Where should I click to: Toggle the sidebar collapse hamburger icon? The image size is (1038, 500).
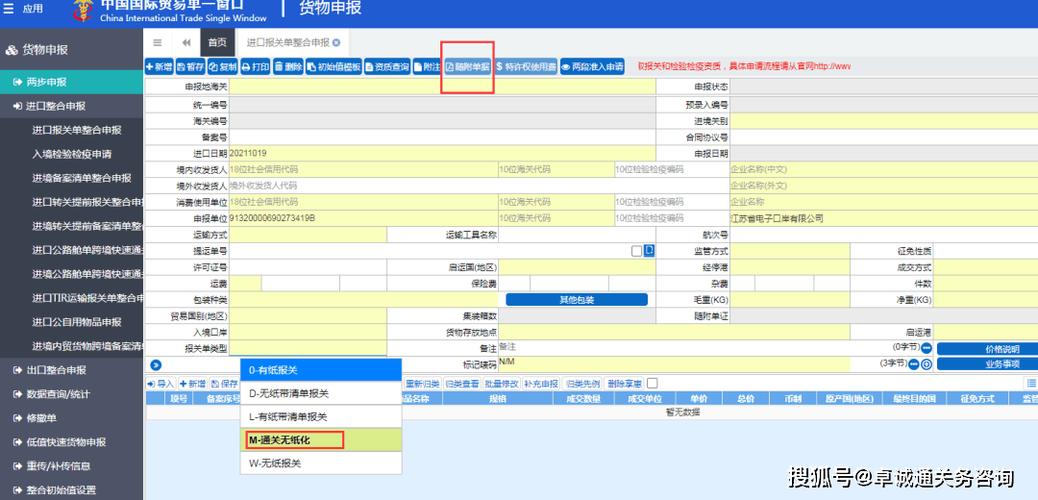click(x=158, y=42)
